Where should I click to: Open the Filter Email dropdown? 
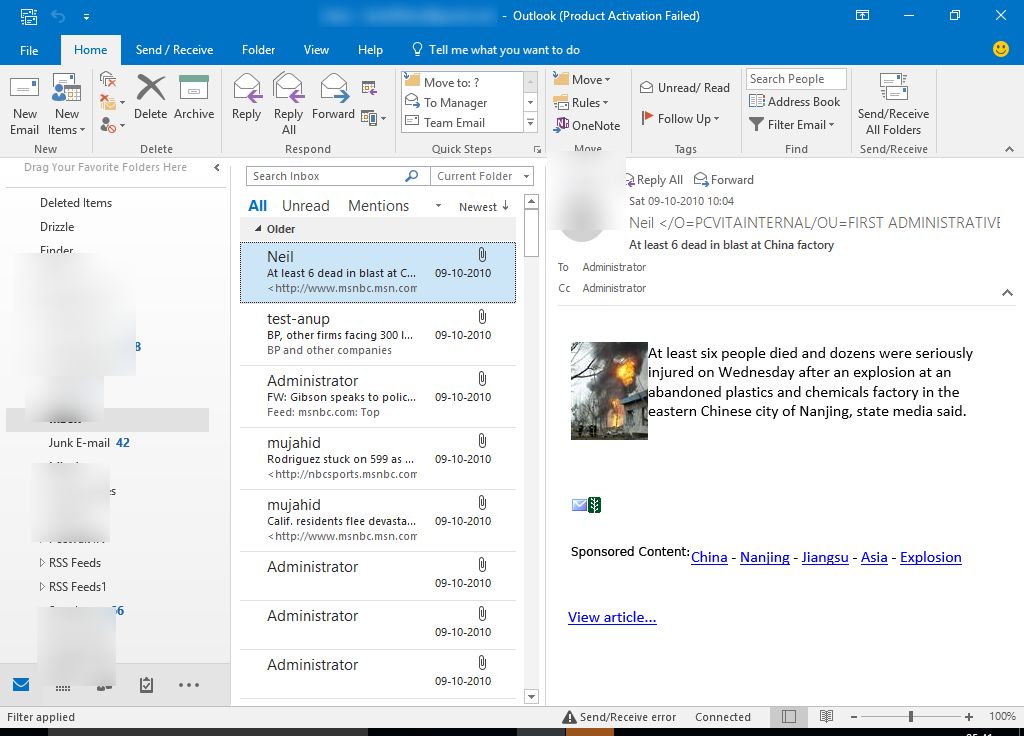[x=792, y=124]
